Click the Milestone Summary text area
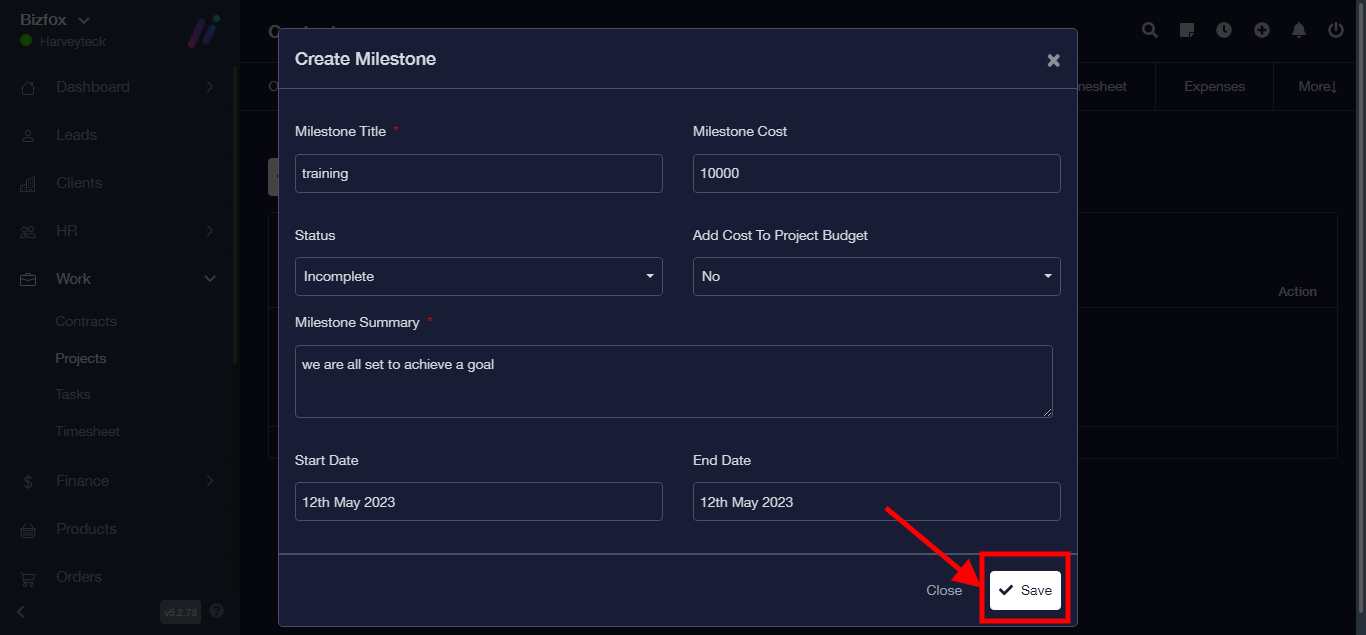 673,381
